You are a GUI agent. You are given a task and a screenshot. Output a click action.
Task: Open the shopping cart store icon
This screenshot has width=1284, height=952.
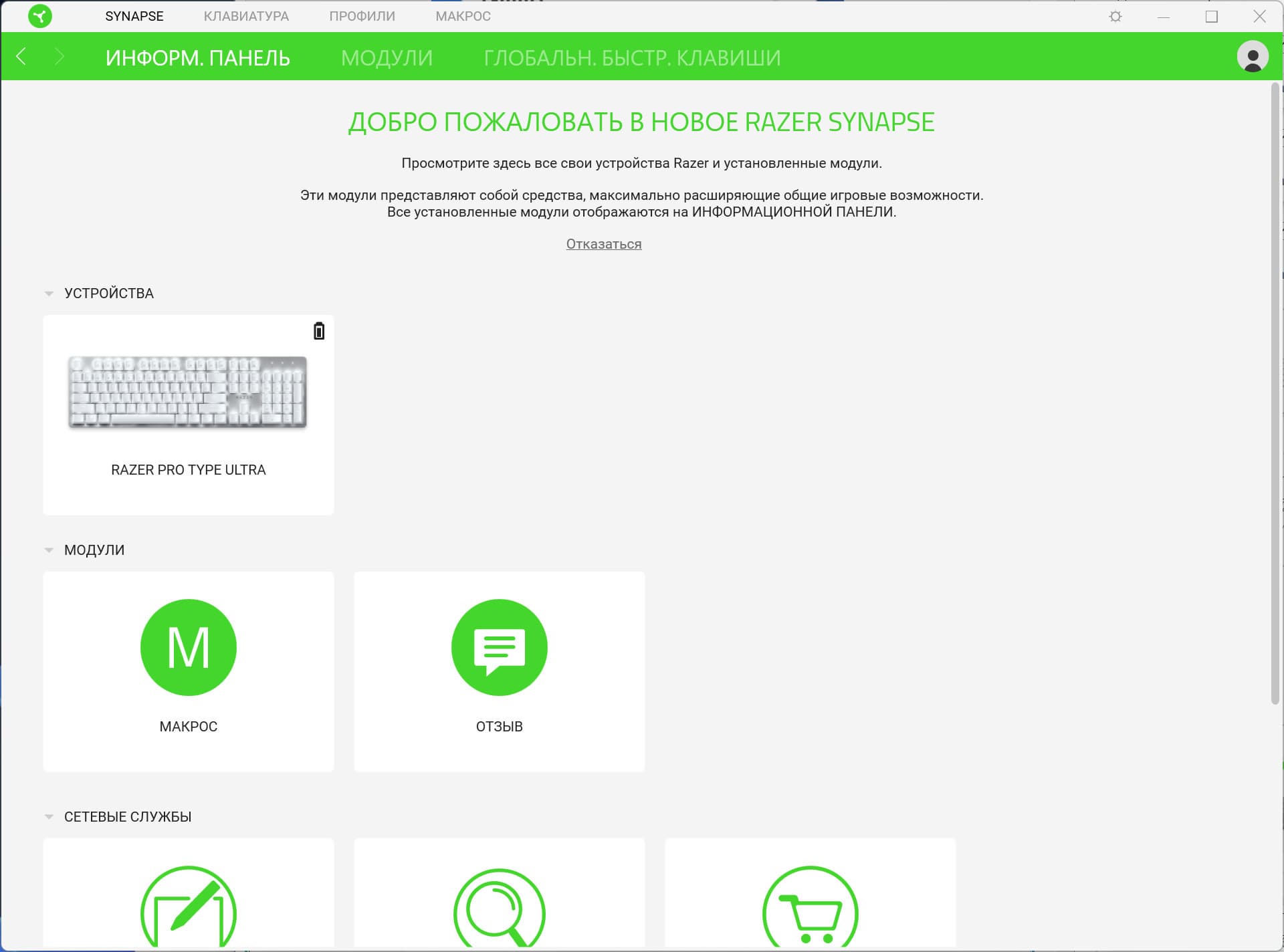[x=810, y=909]
